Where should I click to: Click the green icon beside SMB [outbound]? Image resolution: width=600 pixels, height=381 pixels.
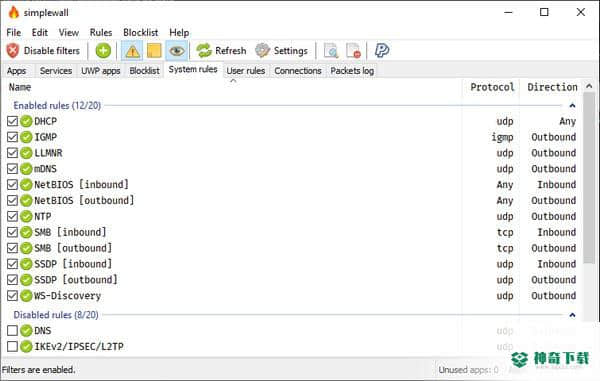coord(26,248)
